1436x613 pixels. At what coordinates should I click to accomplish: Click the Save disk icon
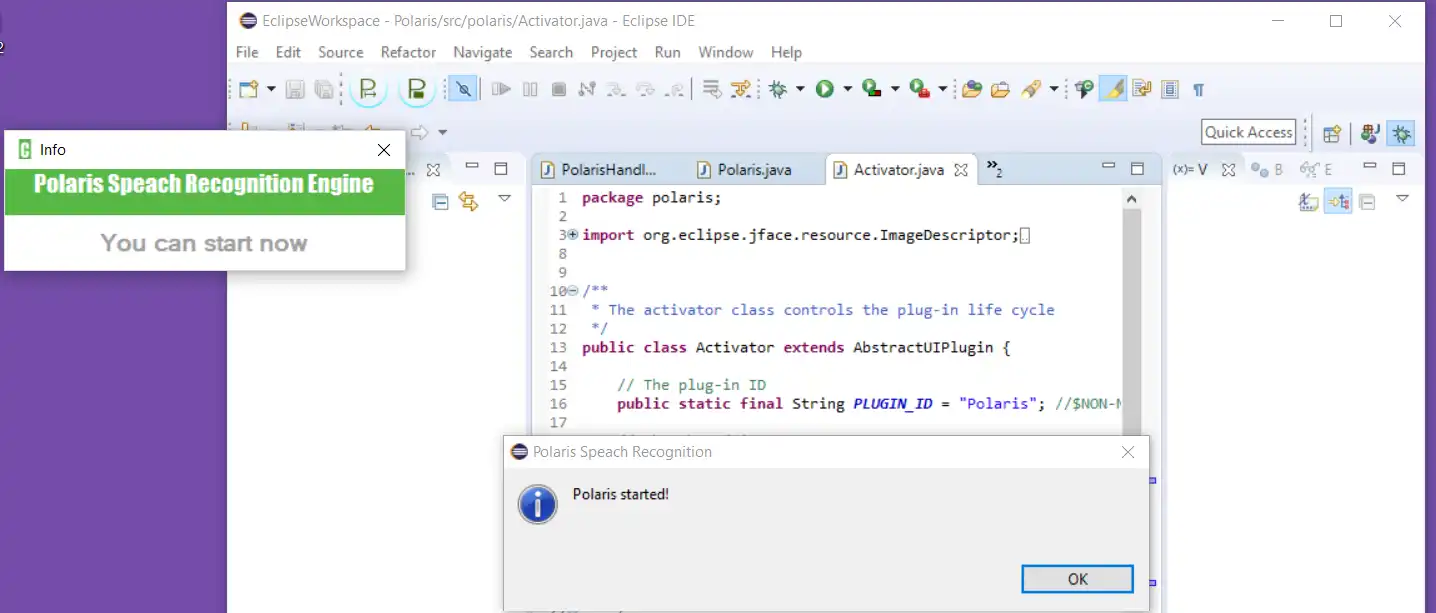[295, 89]
